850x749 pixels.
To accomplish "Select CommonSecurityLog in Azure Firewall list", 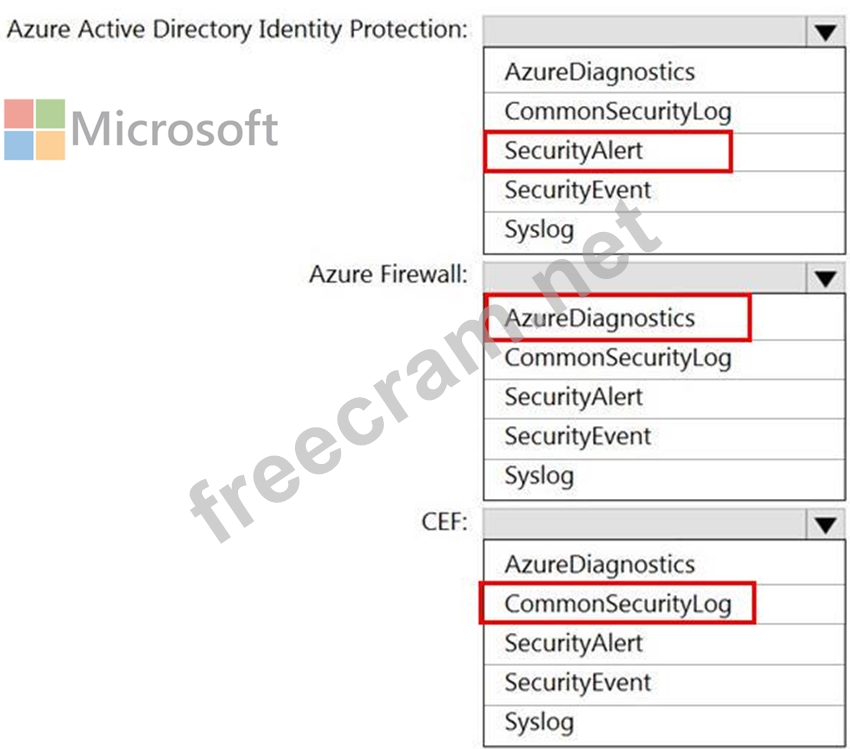I will [x=617, y=357].
